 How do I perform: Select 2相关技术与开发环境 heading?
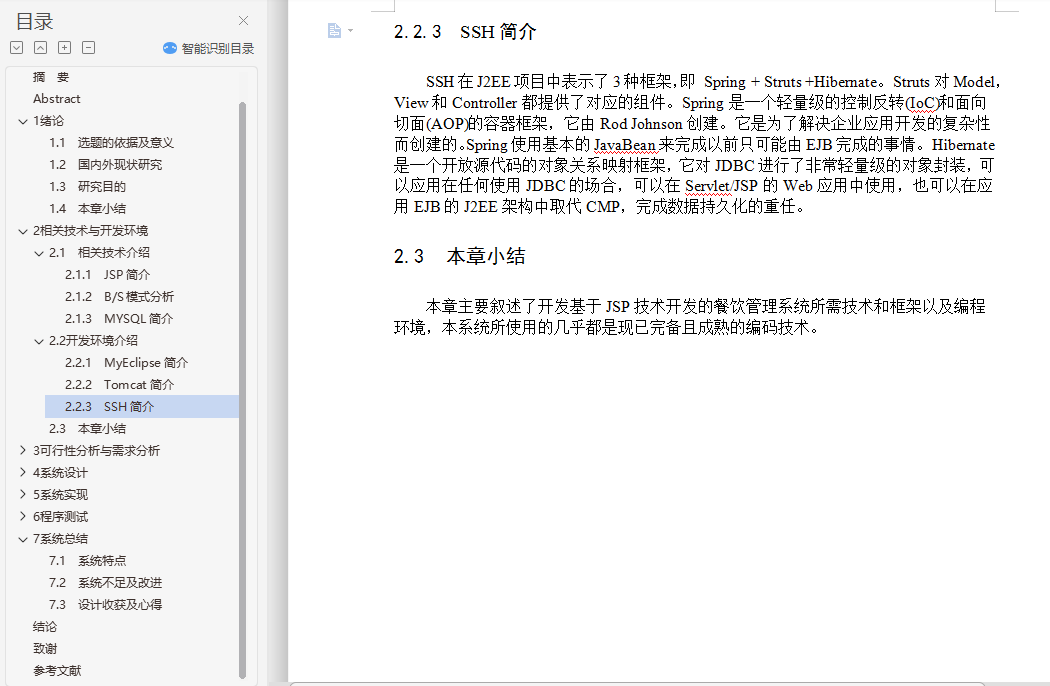(90, 231)
